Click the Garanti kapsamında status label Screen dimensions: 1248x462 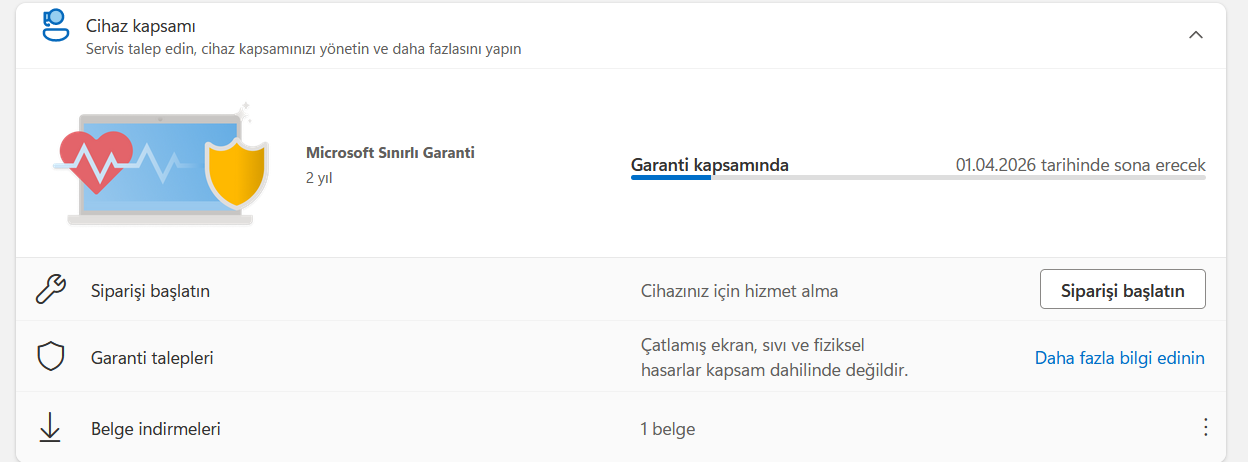pyautogui.click(x=709, y=165)
